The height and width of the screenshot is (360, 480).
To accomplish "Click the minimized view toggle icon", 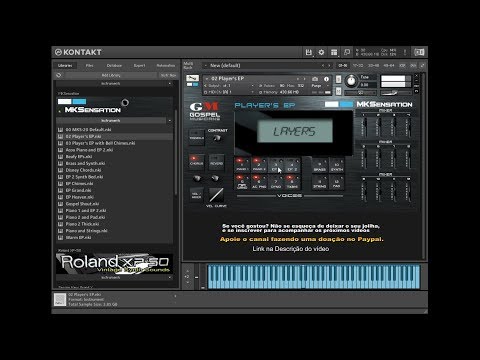I will click(x=347, y=52).
